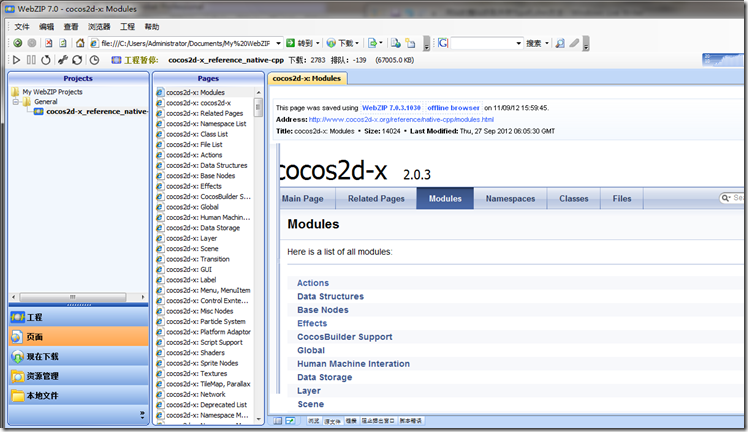
Task: Expand the 搜索 search dropdown arrow
Action: [549, 44]
